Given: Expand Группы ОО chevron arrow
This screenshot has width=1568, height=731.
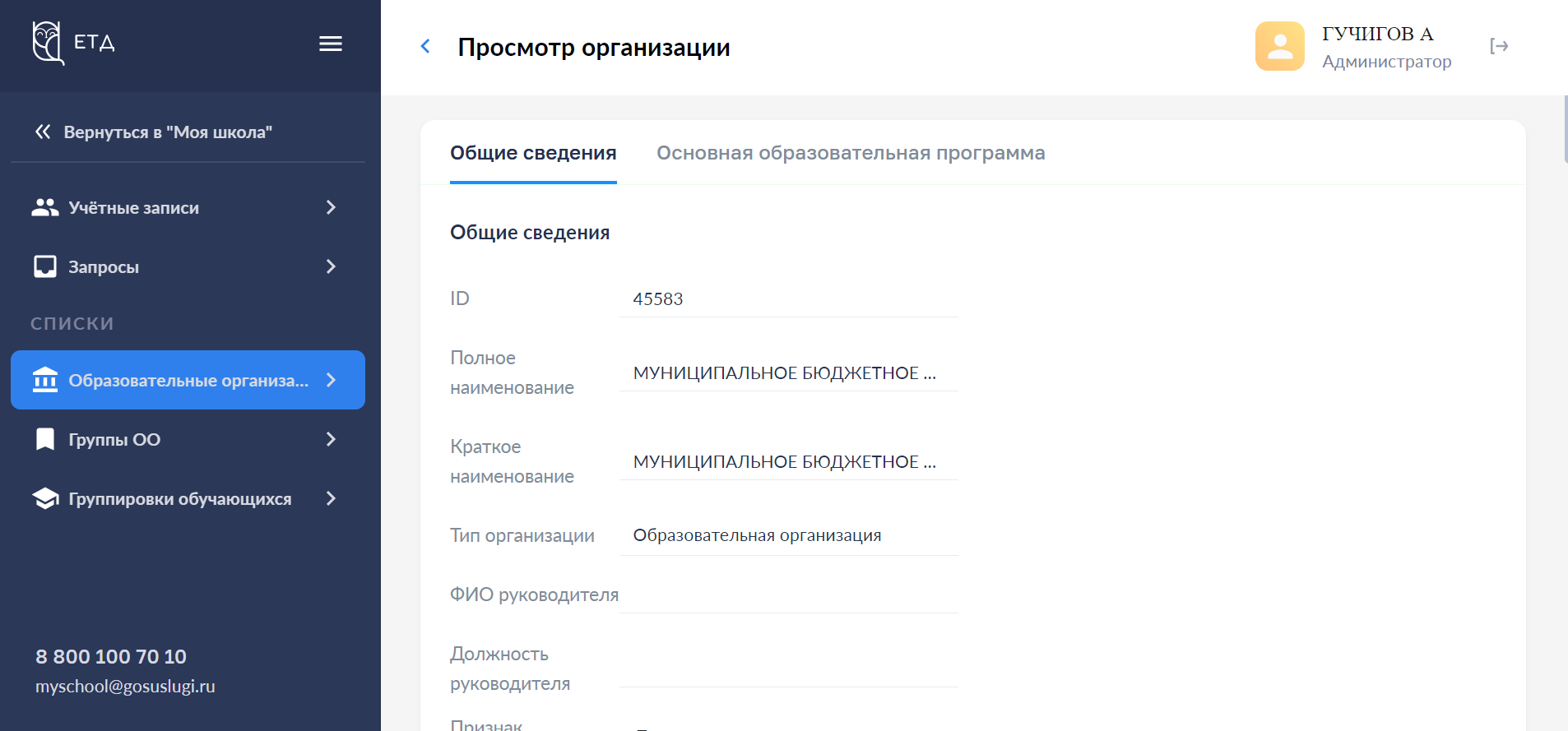Looking at the screenshot, I should click(x=331, y=440).
